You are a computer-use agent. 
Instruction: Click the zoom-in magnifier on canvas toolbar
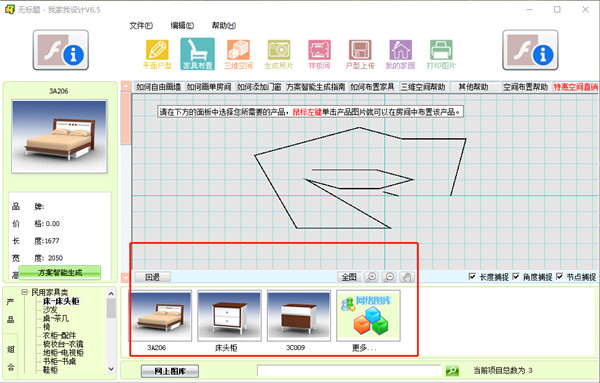(x=371, y=277)
